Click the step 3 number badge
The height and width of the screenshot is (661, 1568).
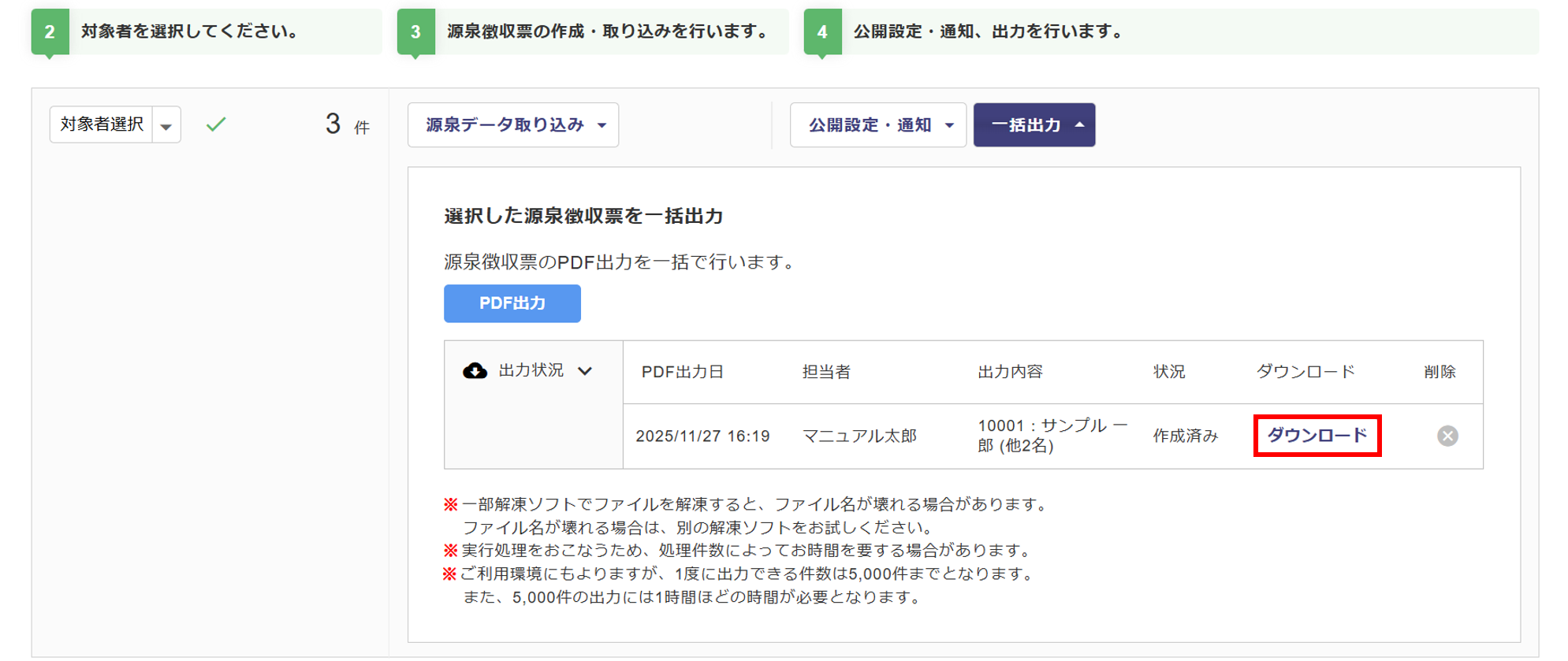[x=415, y=32]
